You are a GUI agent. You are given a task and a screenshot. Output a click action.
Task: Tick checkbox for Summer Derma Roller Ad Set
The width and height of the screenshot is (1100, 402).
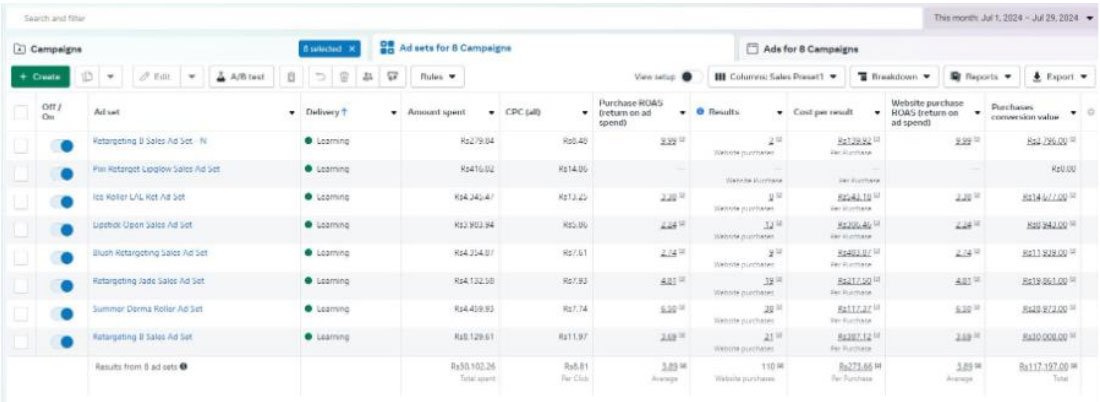pyautogui.click(x=22, y=313)
